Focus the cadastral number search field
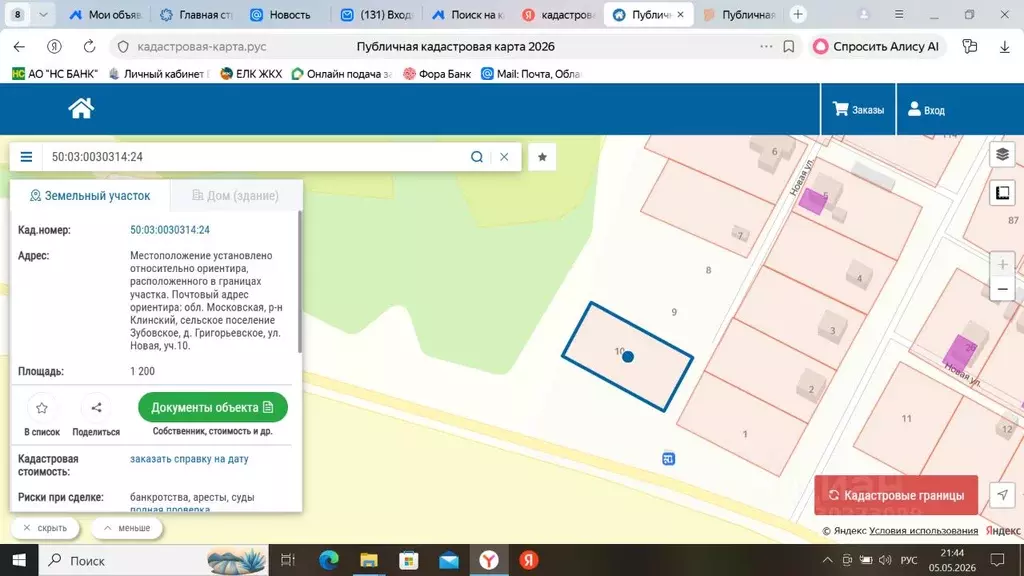Image resolution: width=1024 pixels, height=576 pixels. click(x=255, y=157)
